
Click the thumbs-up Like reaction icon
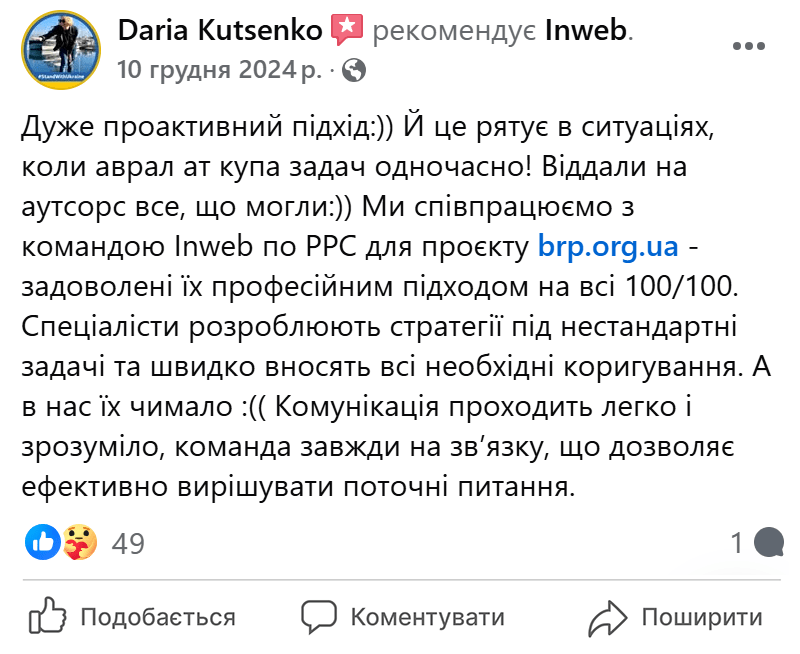(41, 541)
